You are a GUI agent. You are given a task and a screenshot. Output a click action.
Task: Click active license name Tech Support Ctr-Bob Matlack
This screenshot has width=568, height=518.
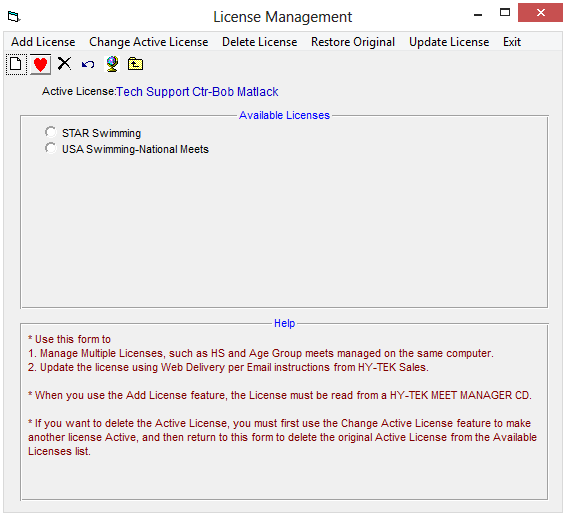(x=197, y=92)
